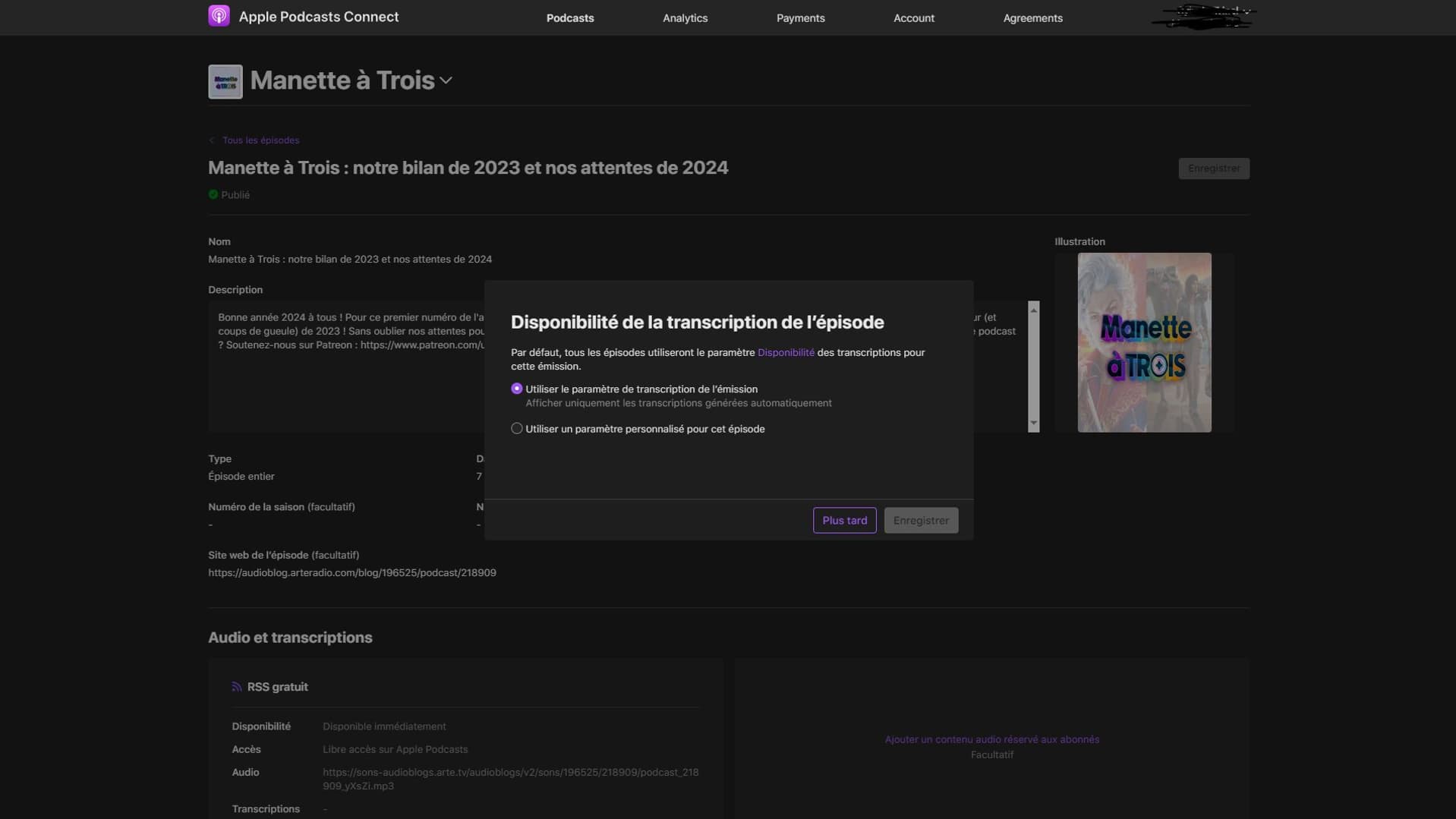Click the episode illustration artwork
This screenshot has width=1456, height=819.
[x=1144, y=342]
